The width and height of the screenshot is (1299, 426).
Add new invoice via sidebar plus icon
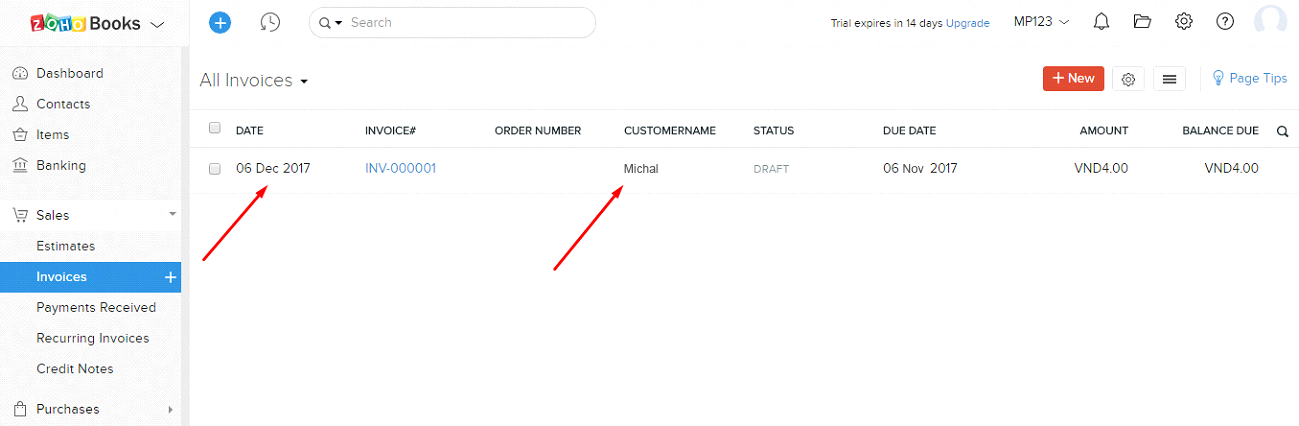(170, 277)
